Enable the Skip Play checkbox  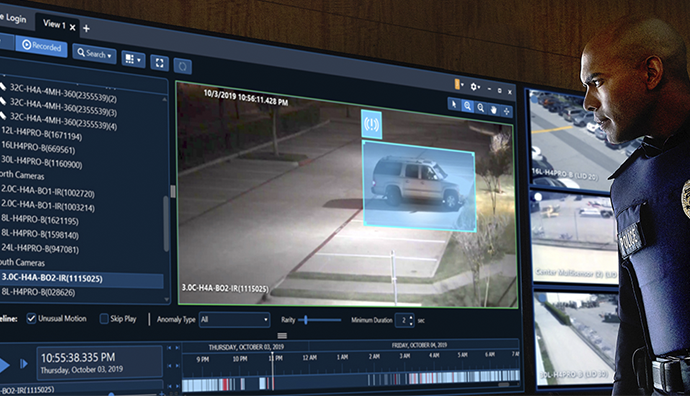(x=104, y=319)
